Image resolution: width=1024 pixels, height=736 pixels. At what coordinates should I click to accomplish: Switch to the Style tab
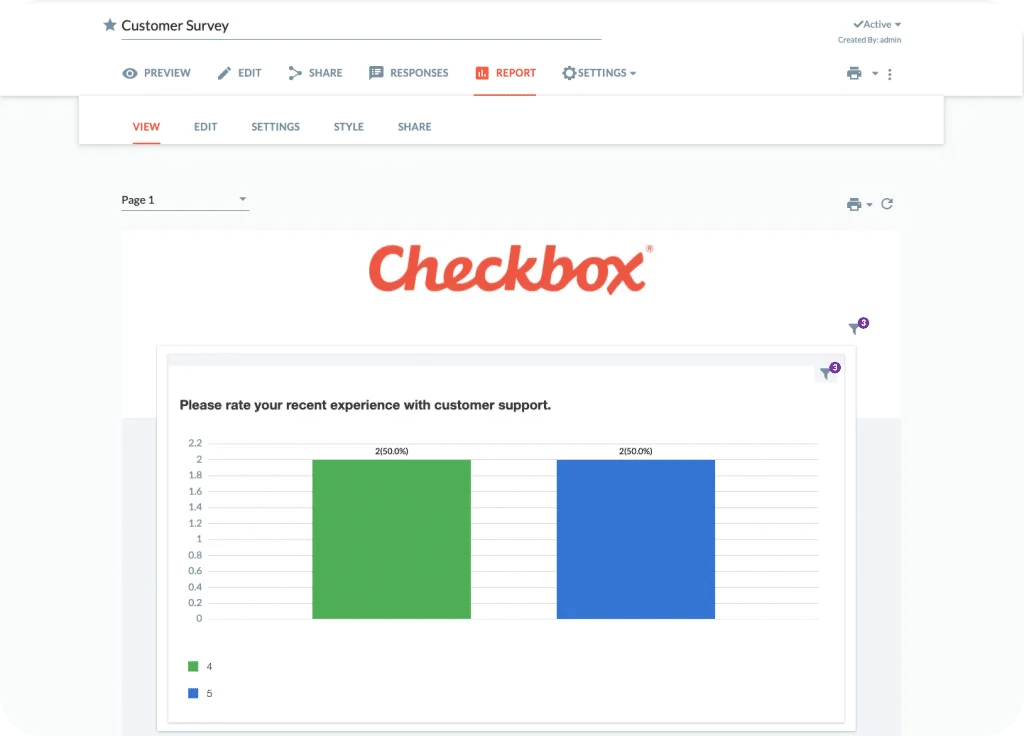point(348,127)
